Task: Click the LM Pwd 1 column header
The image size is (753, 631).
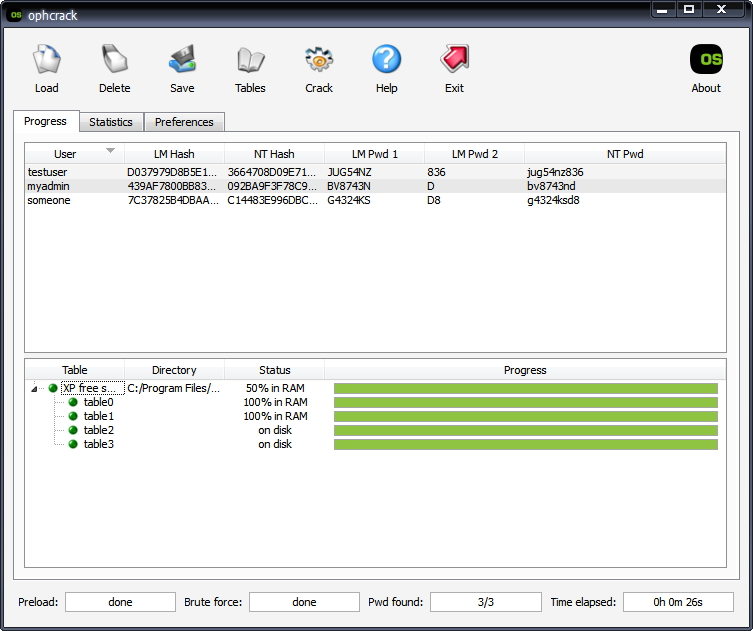Action: click(375, 154)
